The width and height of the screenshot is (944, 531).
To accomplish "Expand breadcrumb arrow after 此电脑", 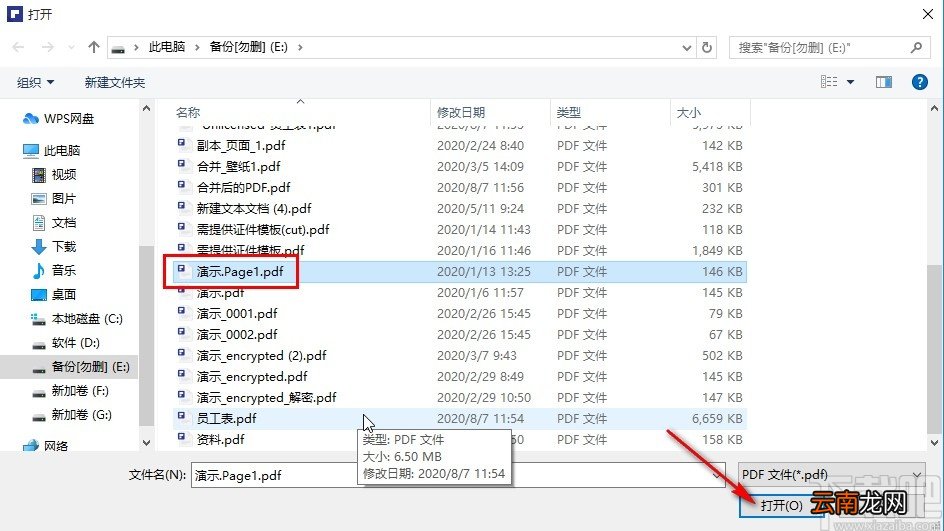I will 197,48.
